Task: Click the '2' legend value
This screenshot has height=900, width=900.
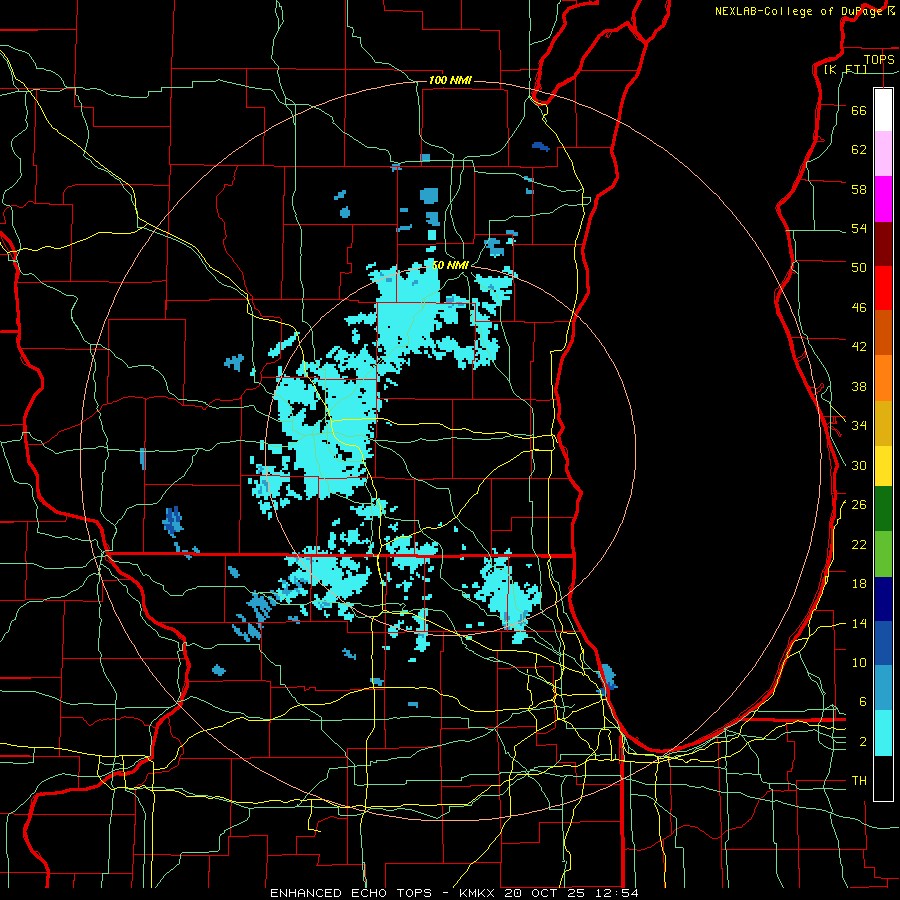Action: pyautogui.click(x=862, y=742)
